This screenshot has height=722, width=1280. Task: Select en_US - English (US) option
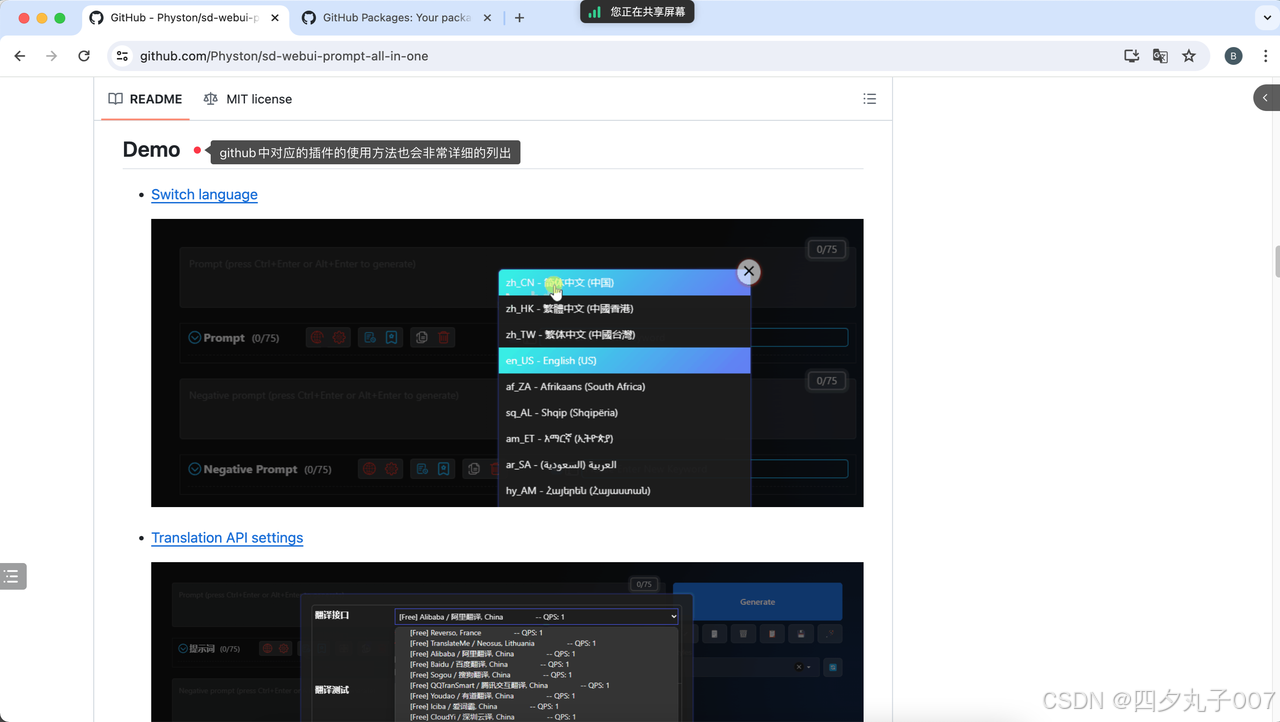coord(624,360)
